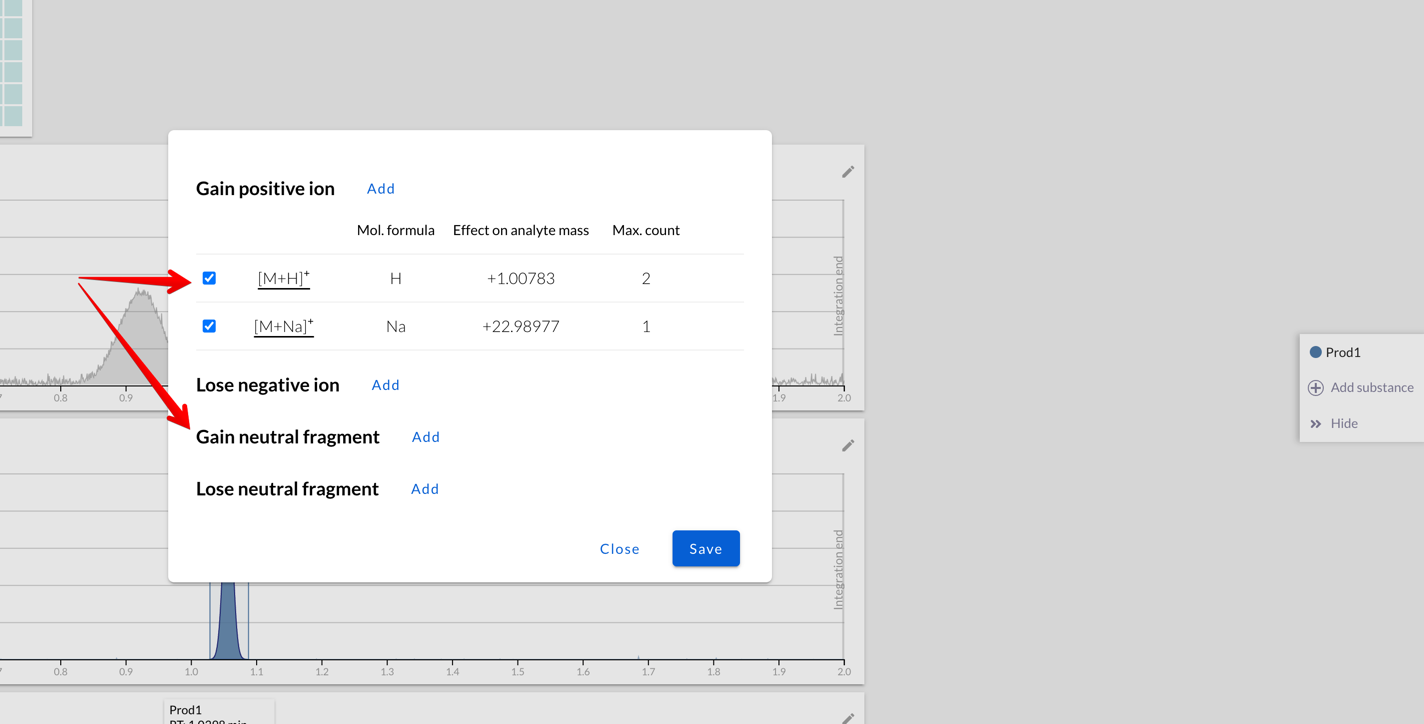Edit the top chromatogram via its pencil icon

[848, 171]
